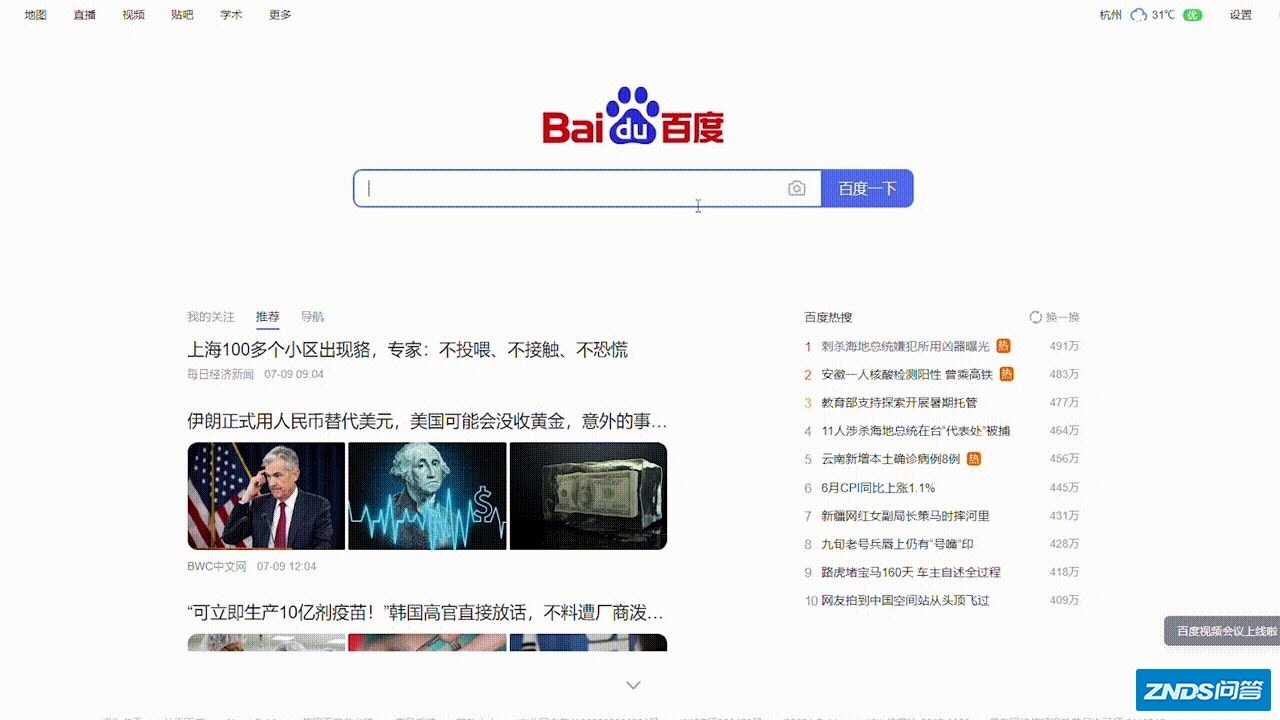Click source 每日经济新闻
This screenshot has height=720, width=1280.
pyautogui.click(x=220, y=374)
